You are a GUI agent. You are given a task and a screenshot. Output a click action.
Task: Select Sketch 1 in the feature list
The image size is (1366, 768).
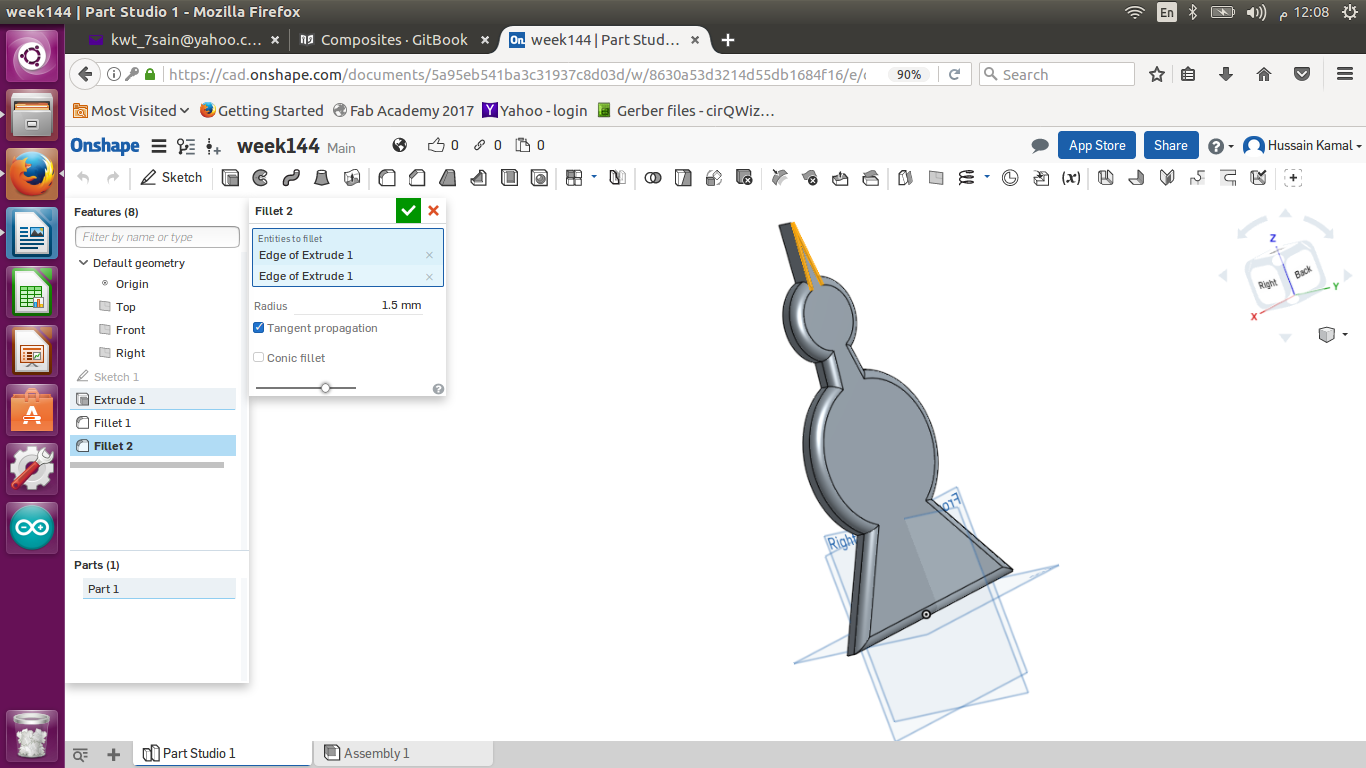(x=153, y=377)
